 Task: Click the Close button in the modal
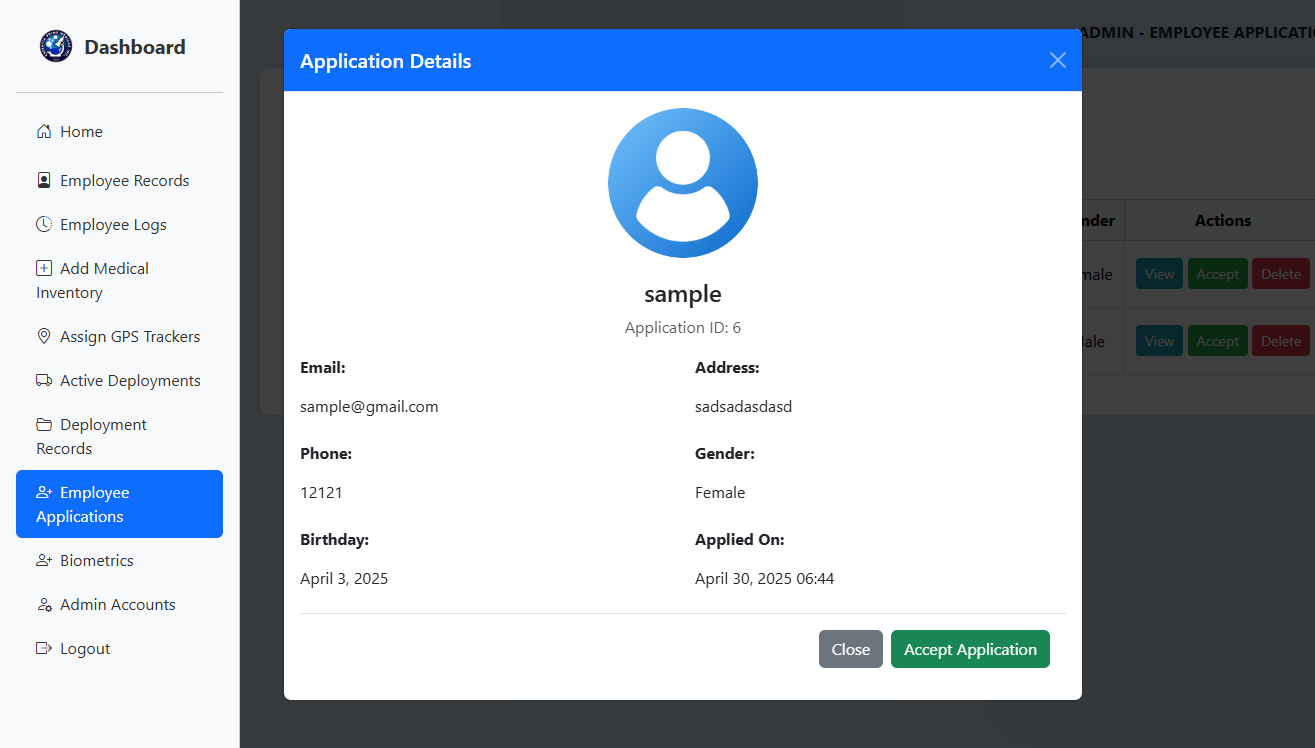850,649
